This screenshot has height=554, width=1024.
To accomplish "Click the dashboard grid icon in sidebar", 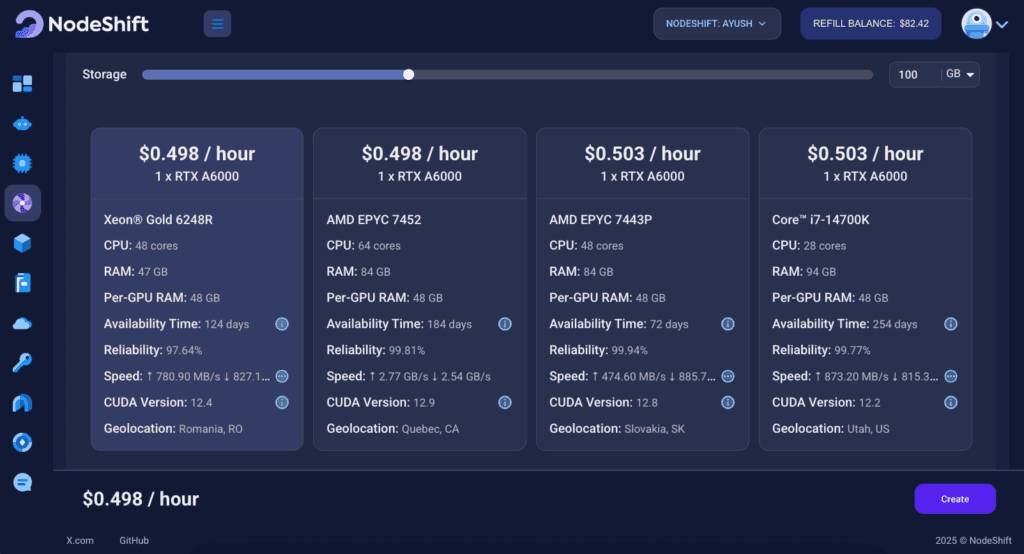I will (22, 84).
